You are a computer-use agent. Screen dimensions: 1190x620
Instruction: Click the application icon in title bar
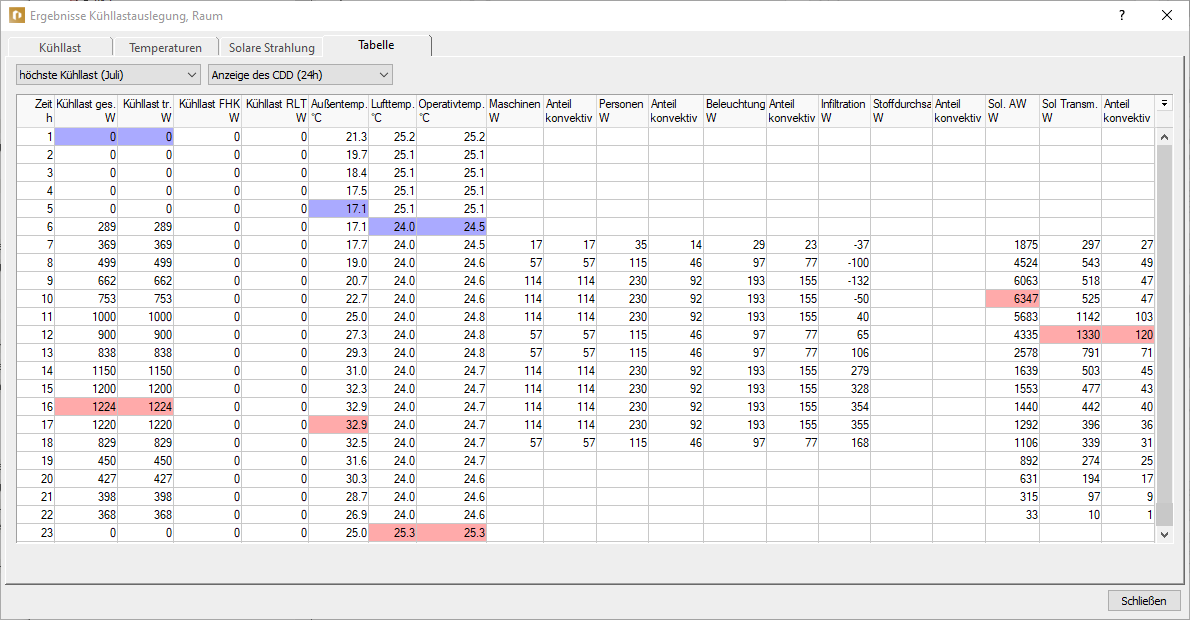pos(17,15)
